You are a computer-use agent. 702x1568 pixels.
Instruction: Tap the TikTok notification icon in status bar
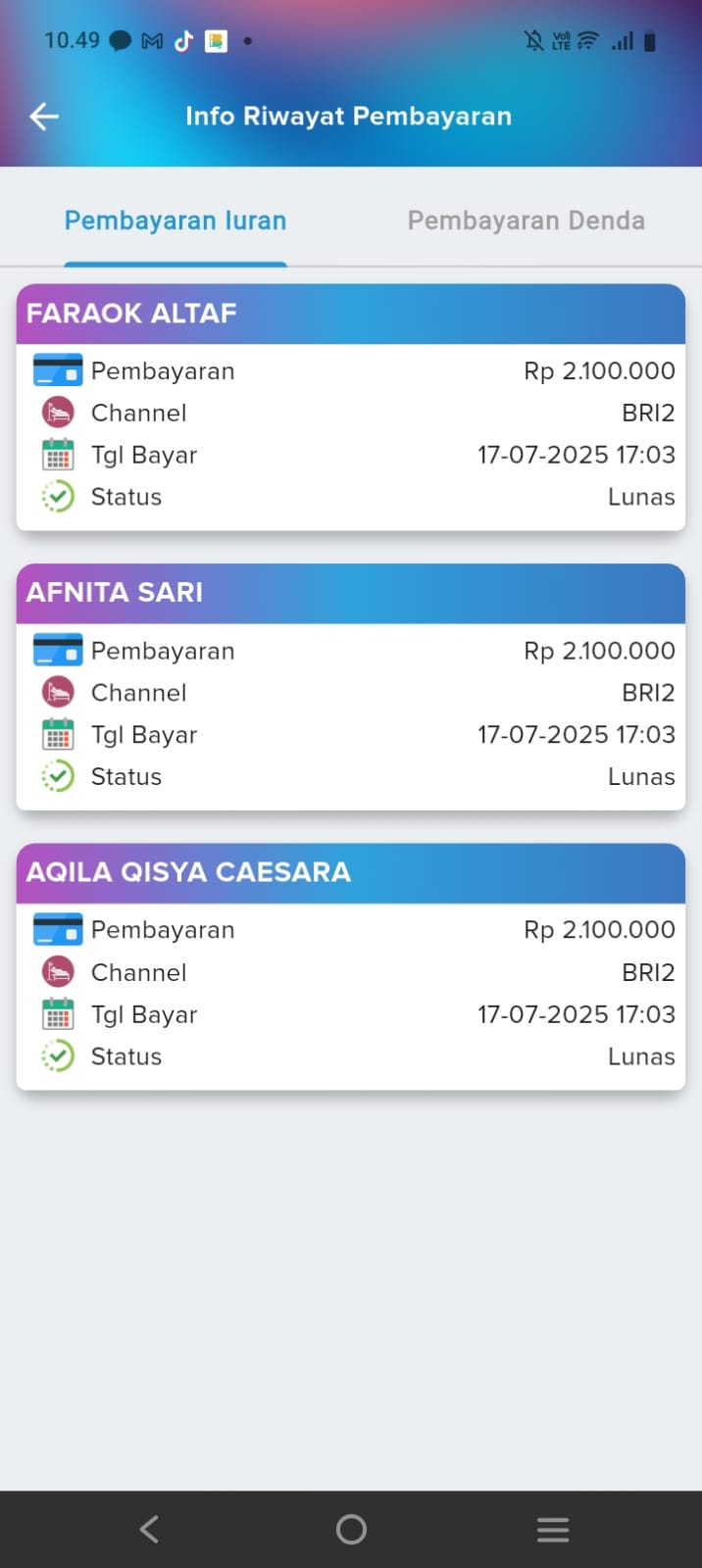(183, 40)
